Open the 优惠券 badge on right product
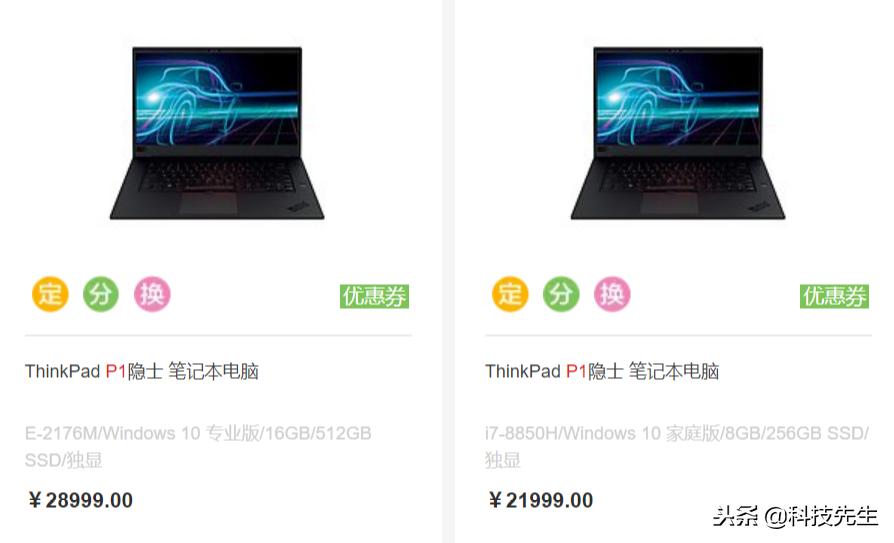This screenshot has width=894, height=543. click(835, 297)
